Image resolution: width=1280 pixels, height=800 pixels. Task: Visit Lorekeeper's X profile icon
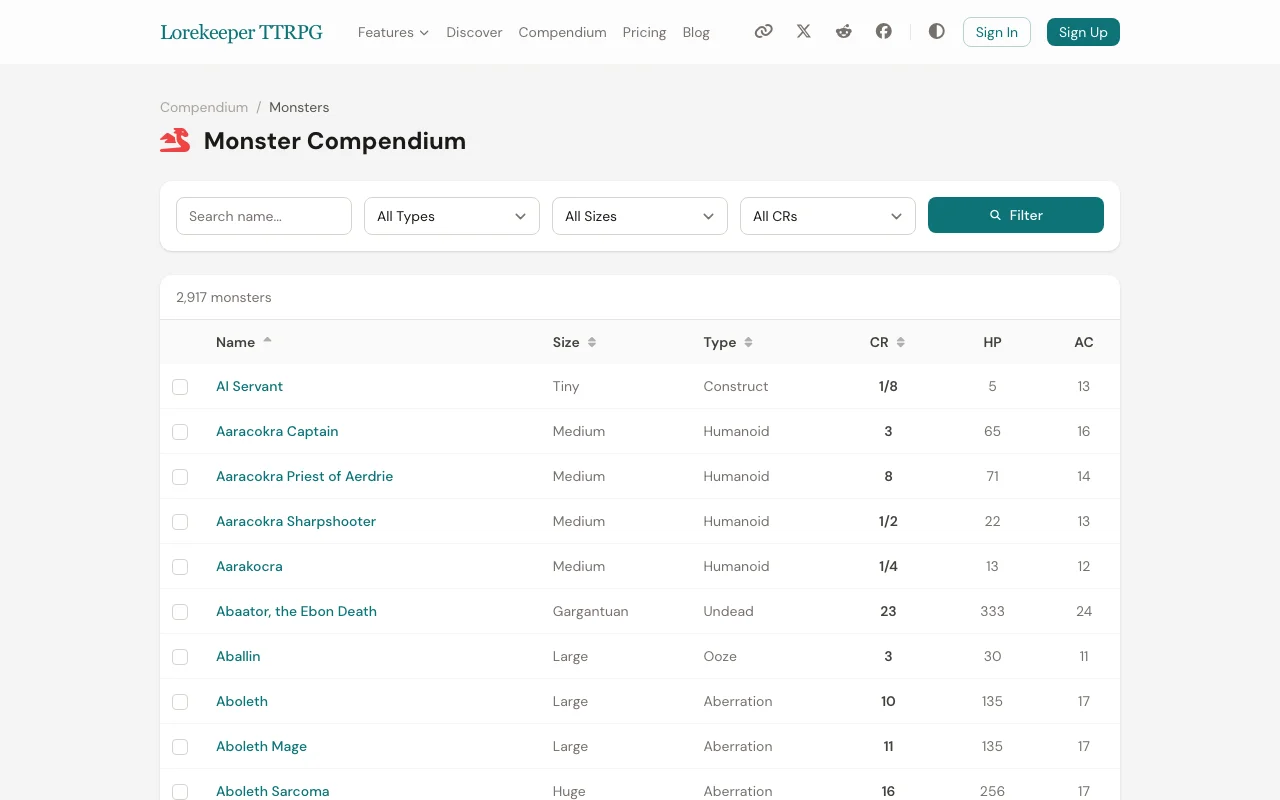click(x=804, y=31)
